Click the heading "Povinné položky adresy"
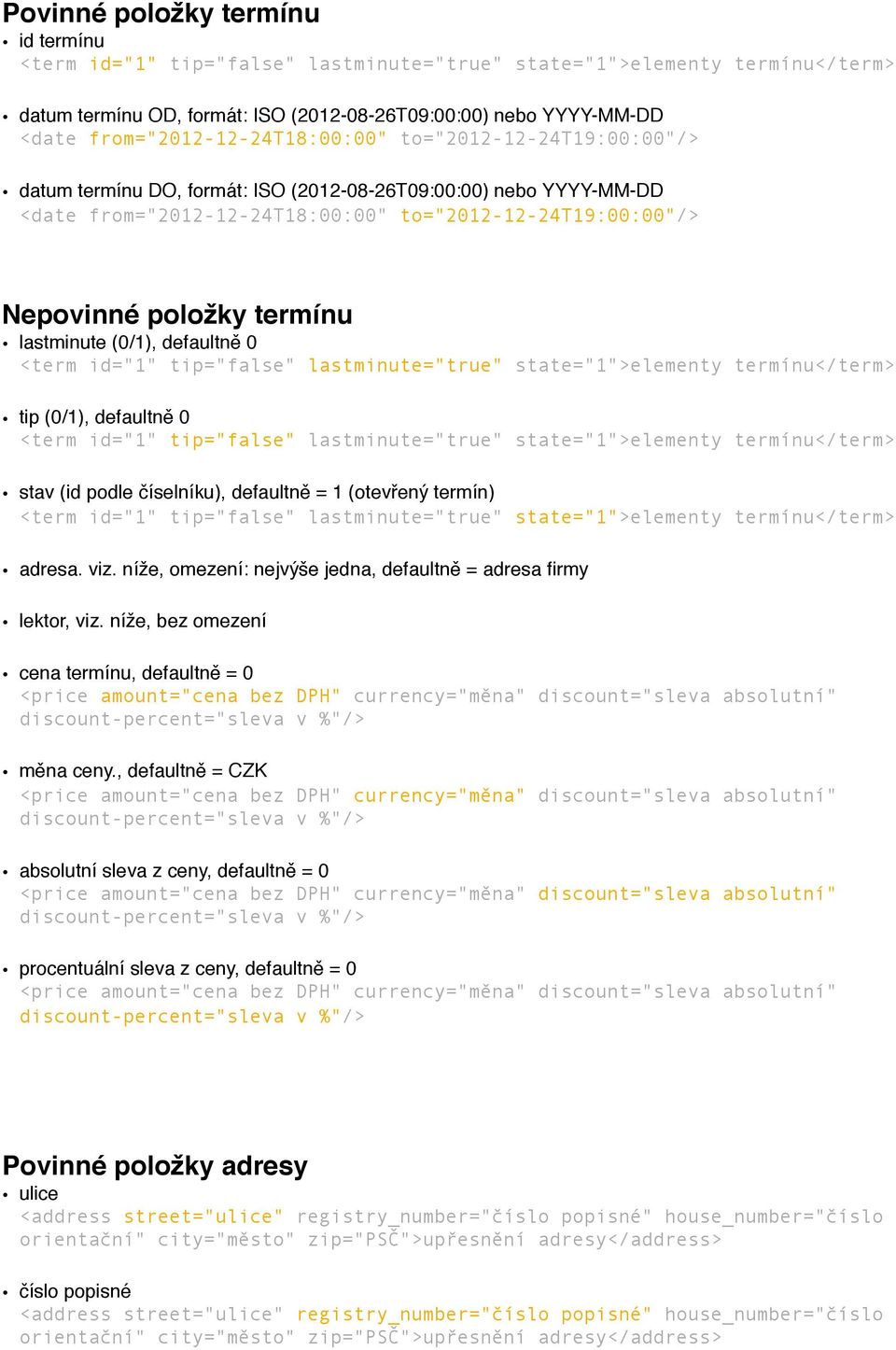Image resolution: width=896 pixels, height=1350 pixels. coord(155,1166)
